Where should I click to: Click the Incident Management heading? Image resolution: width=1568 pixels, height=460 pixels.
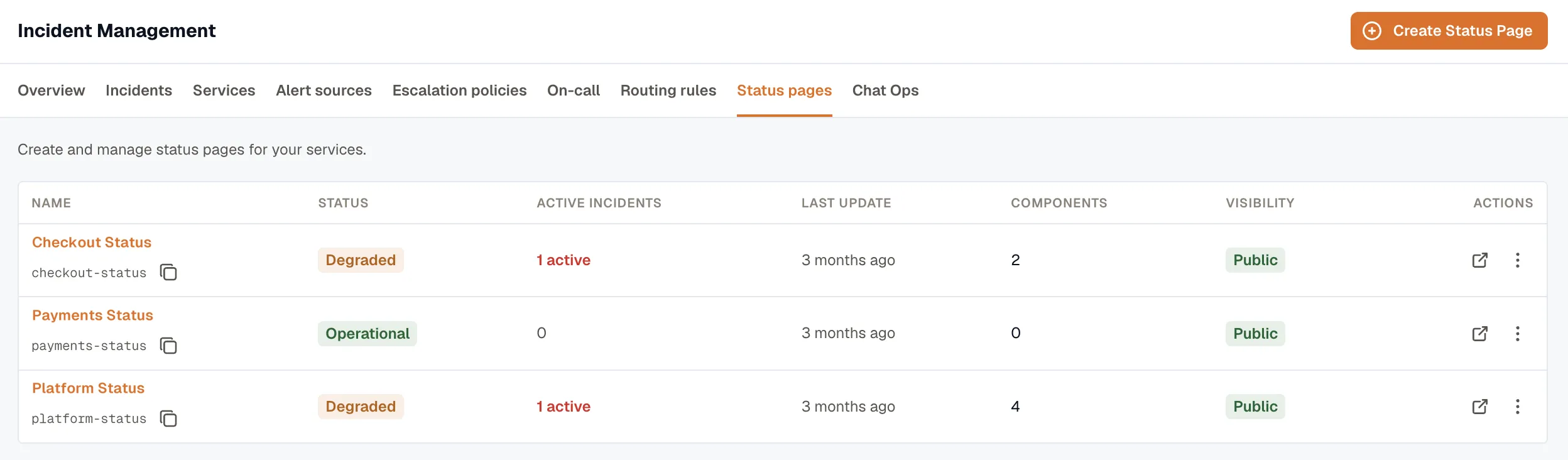(117, 31)
